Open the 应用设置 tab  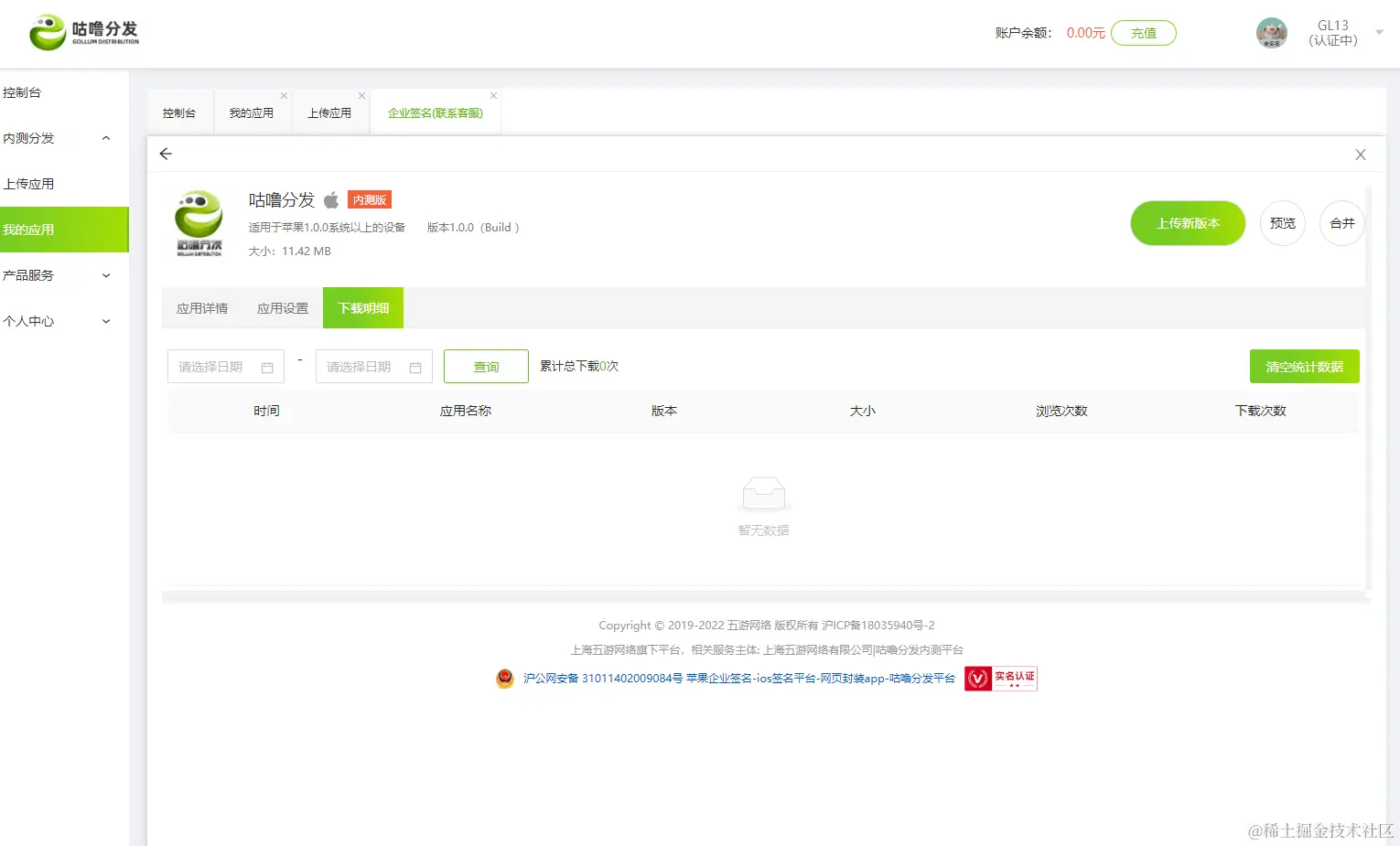point(283,308)
